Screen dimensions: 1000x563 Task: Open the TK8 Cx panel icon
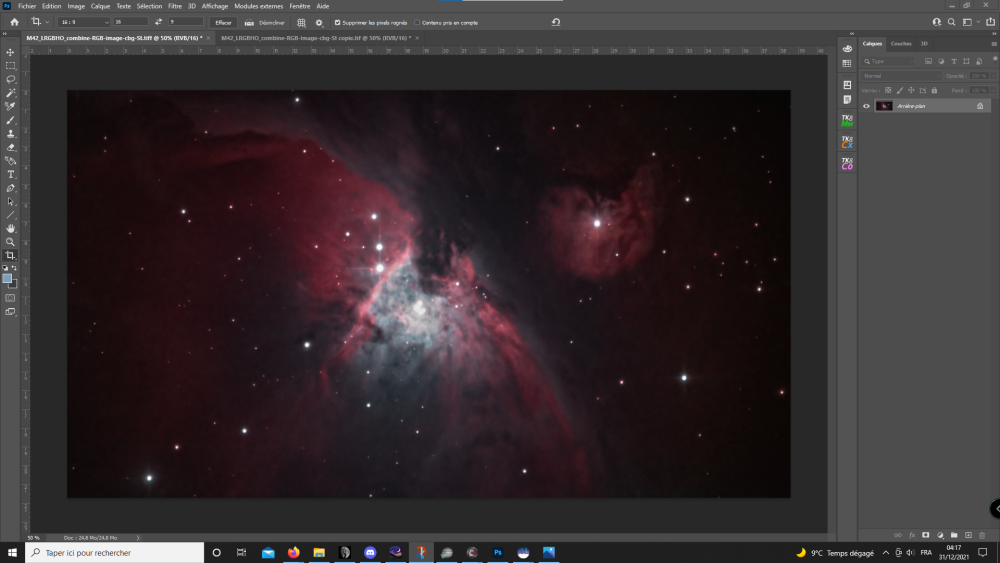(847, 142)
